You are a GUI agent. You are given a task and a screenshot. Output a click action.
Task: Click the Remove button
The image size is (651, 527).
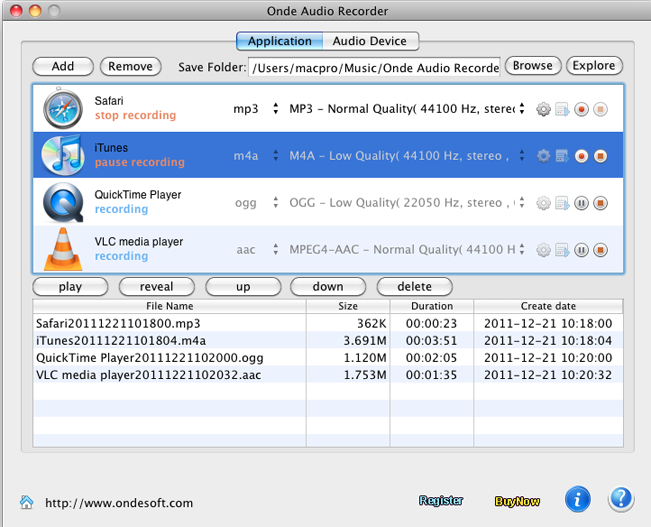(x=130, y=66)
